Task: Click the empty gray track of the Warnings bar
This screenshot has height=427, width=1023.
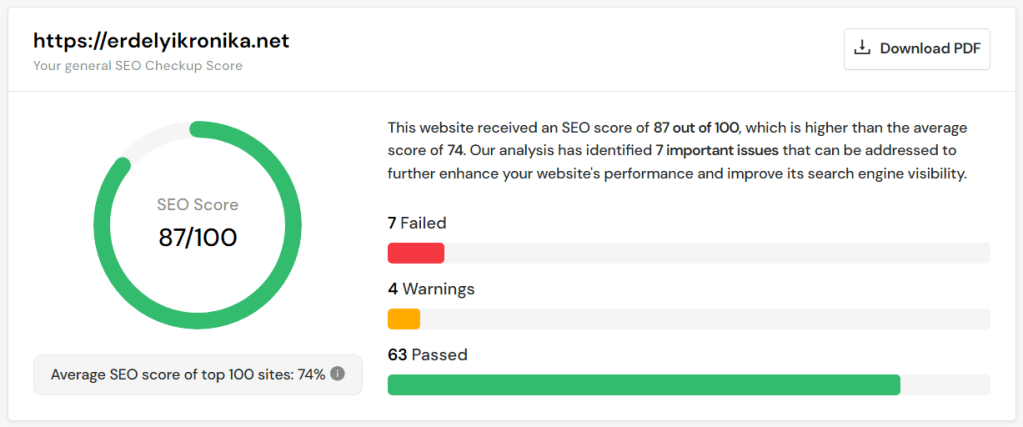Action: 704,319
